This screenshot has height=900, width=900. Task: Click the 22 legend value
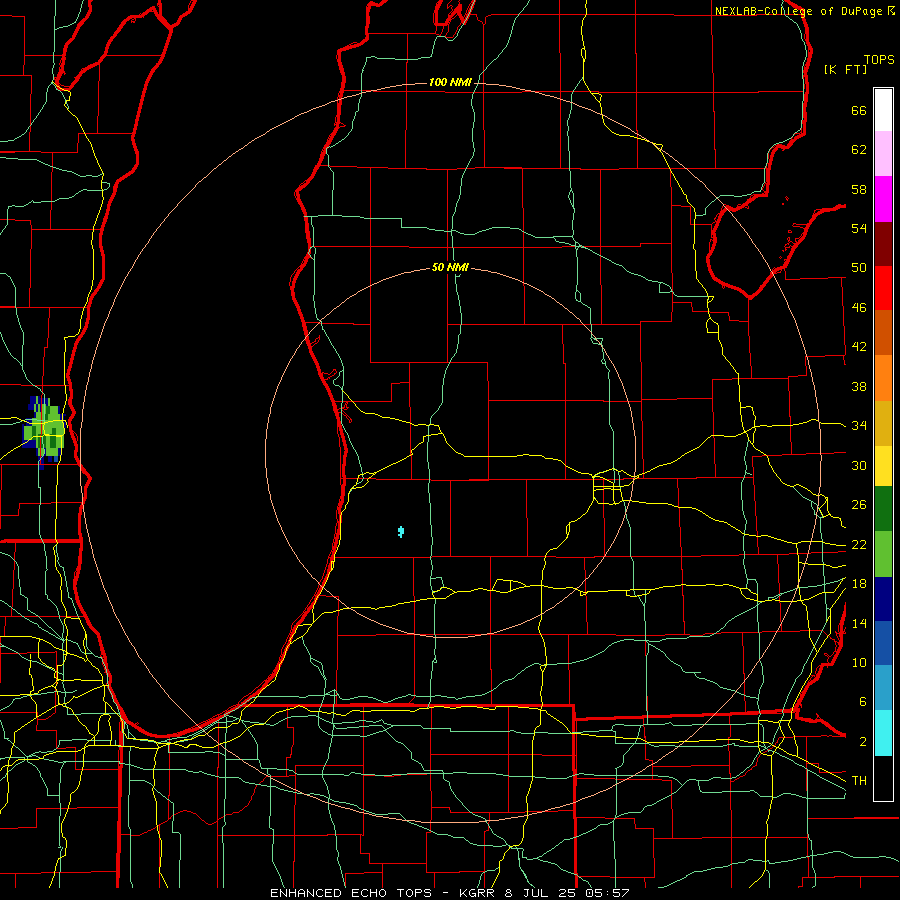tap(859, 545)
